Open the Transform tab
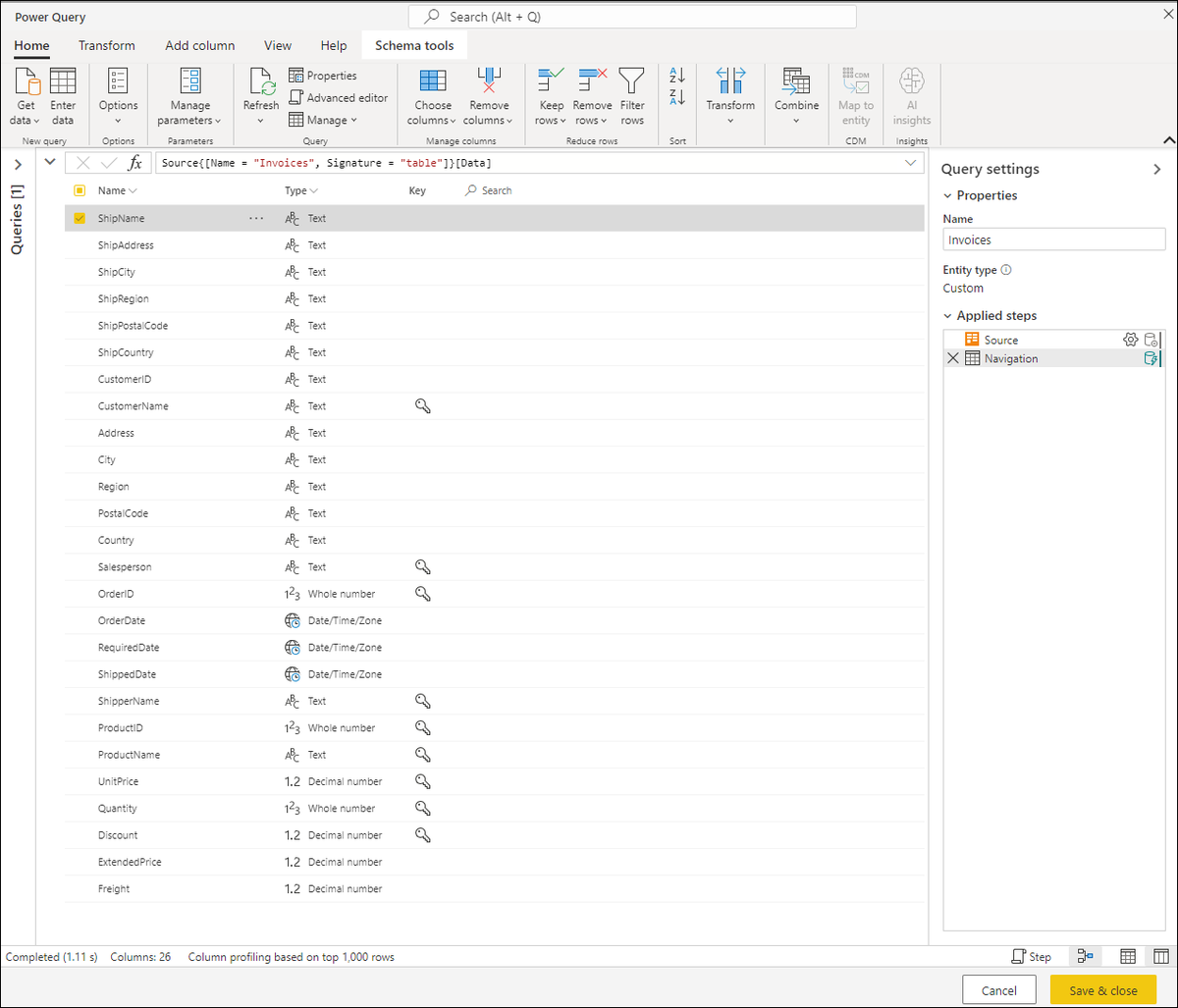1178x1008 pixels. pyautogui.click(x=107, y=45)
